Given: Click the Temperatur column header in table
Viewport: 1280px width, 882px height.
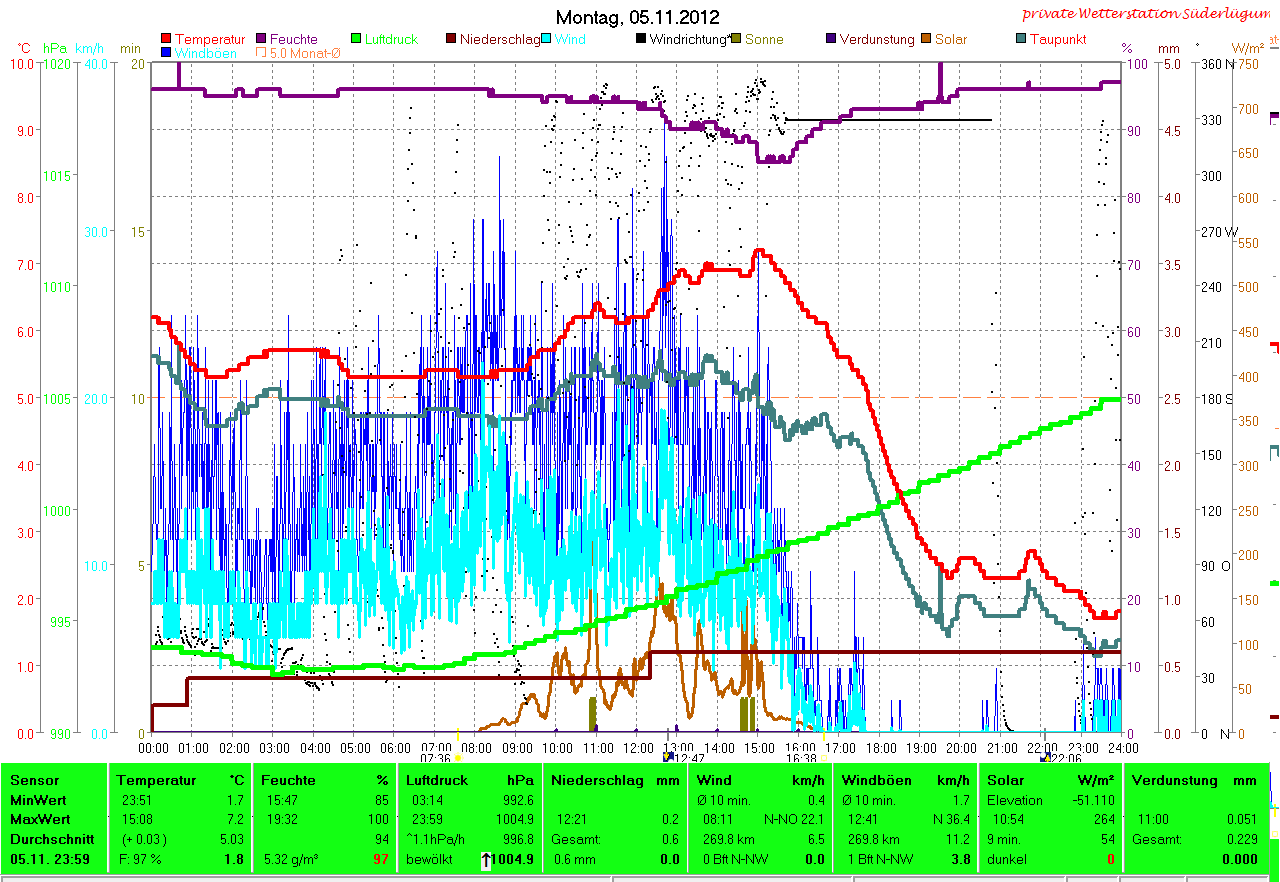Looking at the screenshot, I should (152, 780).
